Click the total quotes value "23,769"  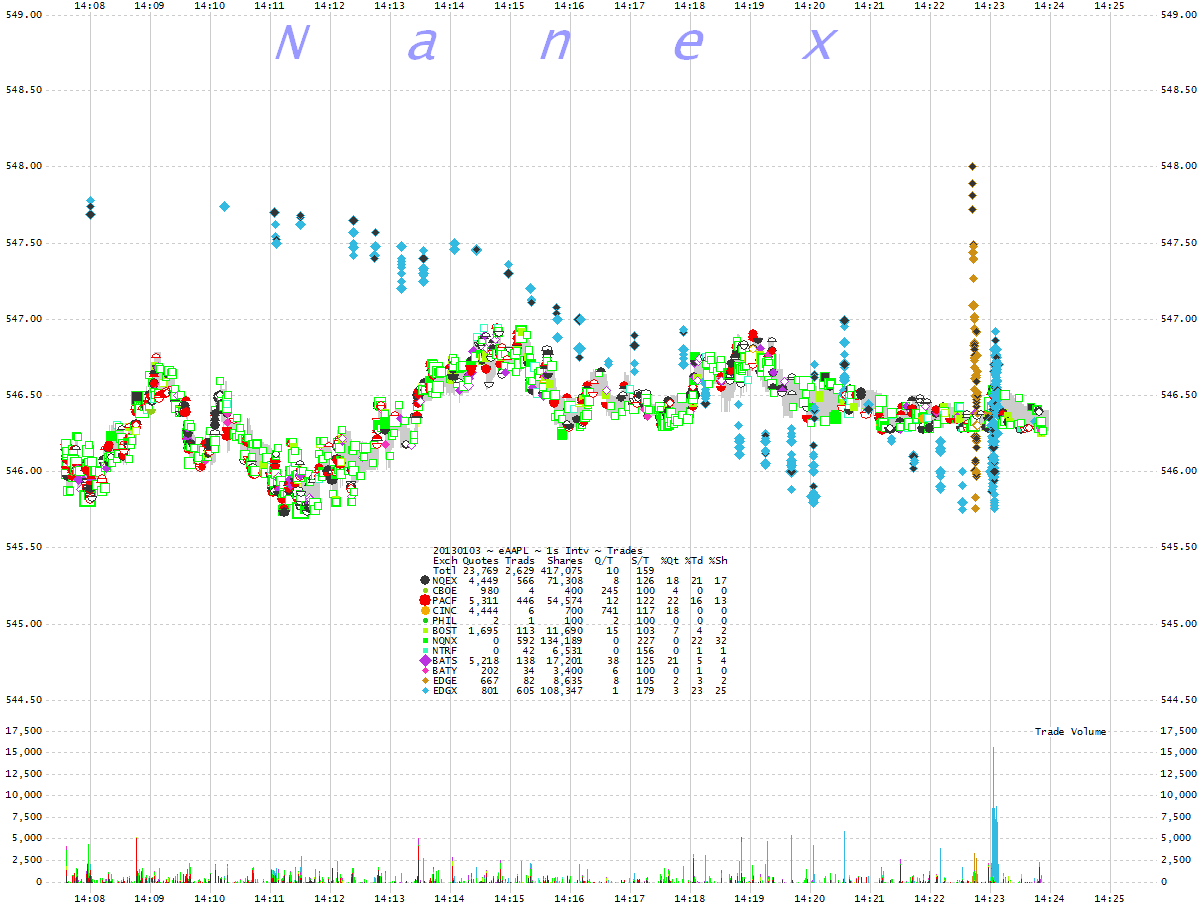(x=481, y=570)
